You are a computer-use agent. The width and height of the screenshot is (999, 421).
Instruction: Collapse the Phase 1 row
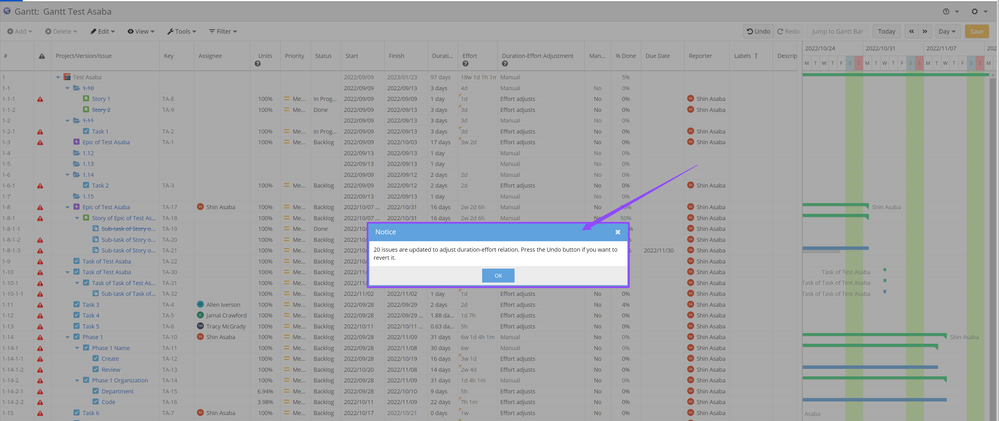tap(68, 337)
